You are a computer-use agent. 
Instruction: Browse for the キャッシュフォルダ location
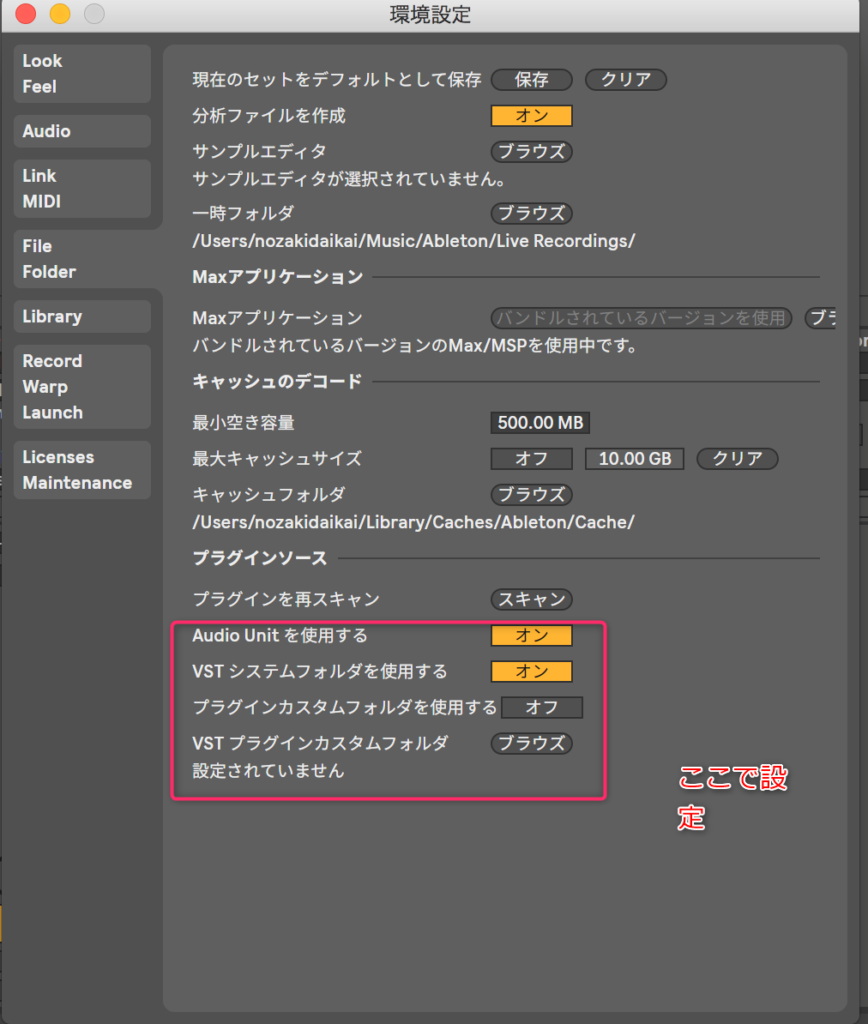pyautogui.click(x=531, y=494)
